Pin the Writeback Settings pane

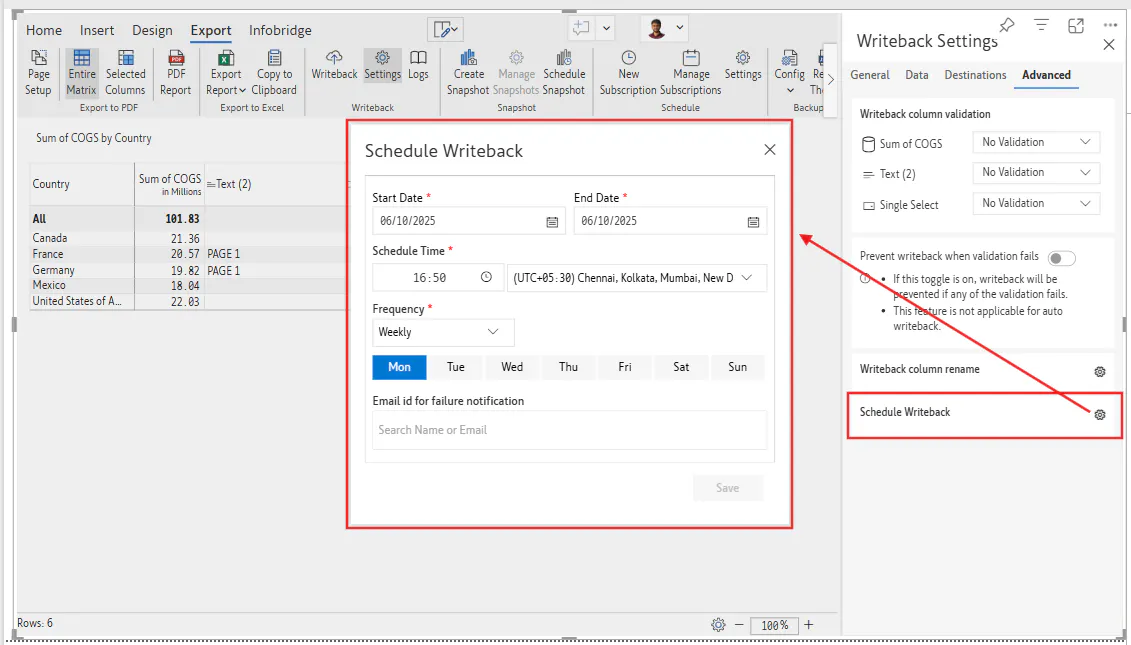tap(1007, 25)
